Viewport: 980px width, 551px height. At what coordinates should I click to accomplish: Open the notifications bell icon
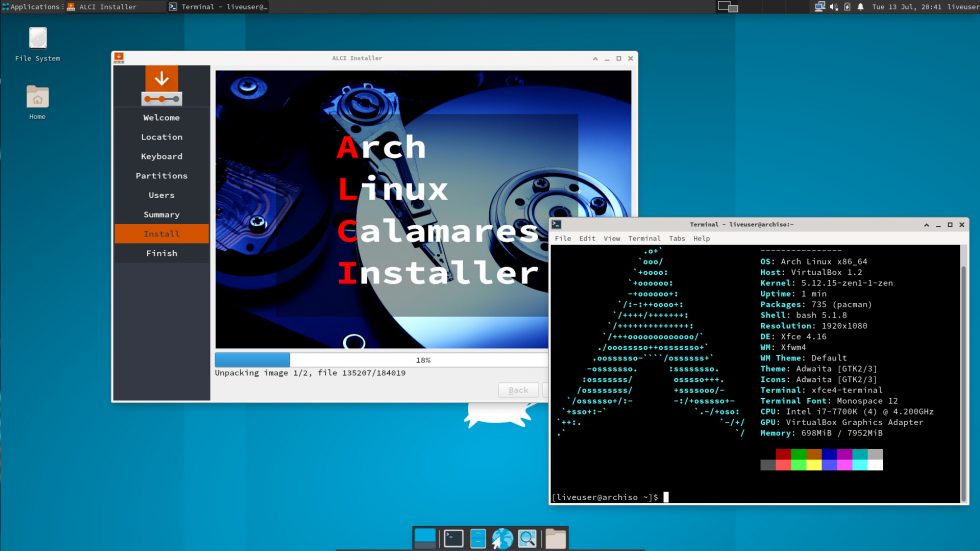[861, 7]
